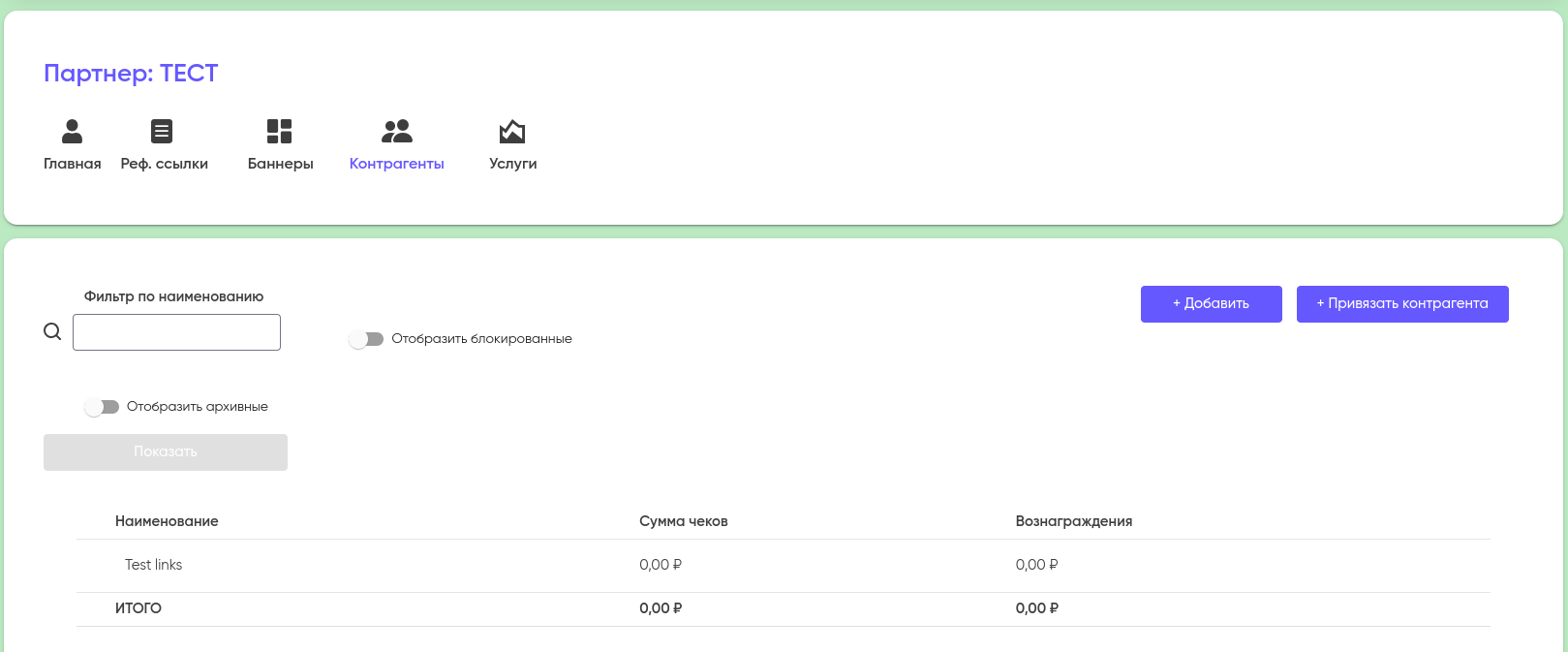Select the Контрагенты tab label

pos(397,164)
